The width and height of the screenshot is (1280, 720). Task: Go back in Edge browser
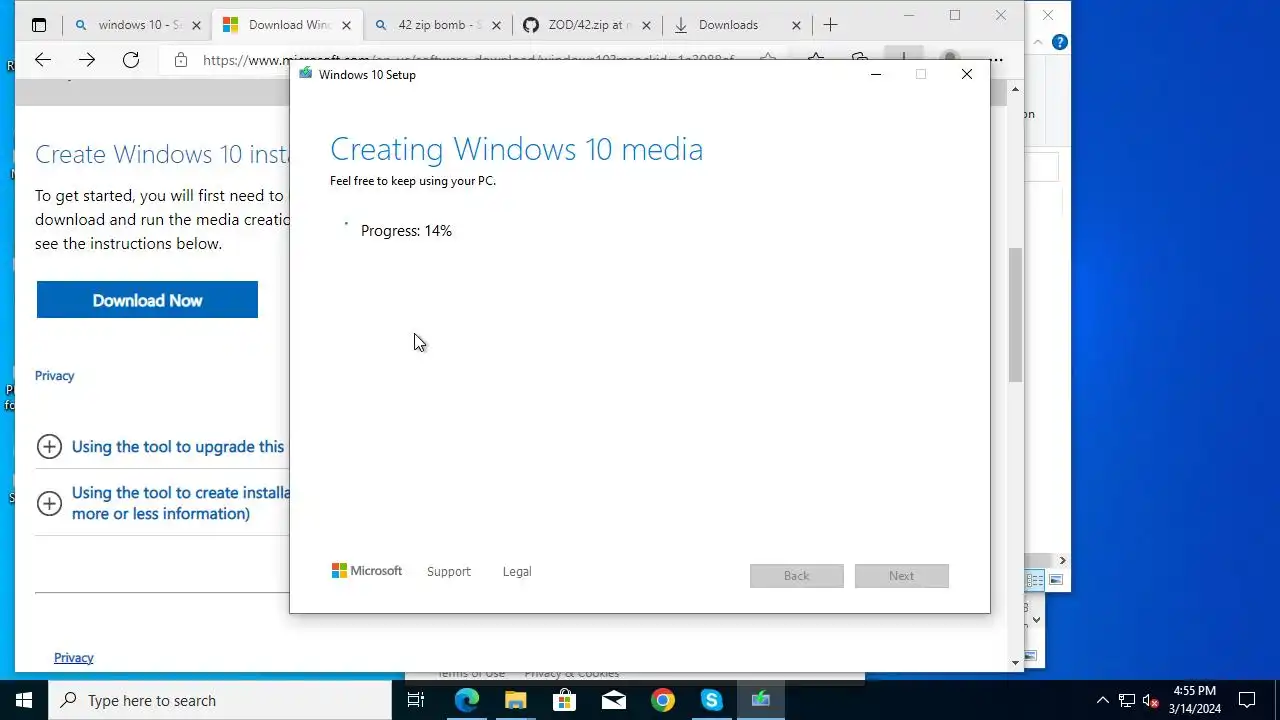(43, 60)
